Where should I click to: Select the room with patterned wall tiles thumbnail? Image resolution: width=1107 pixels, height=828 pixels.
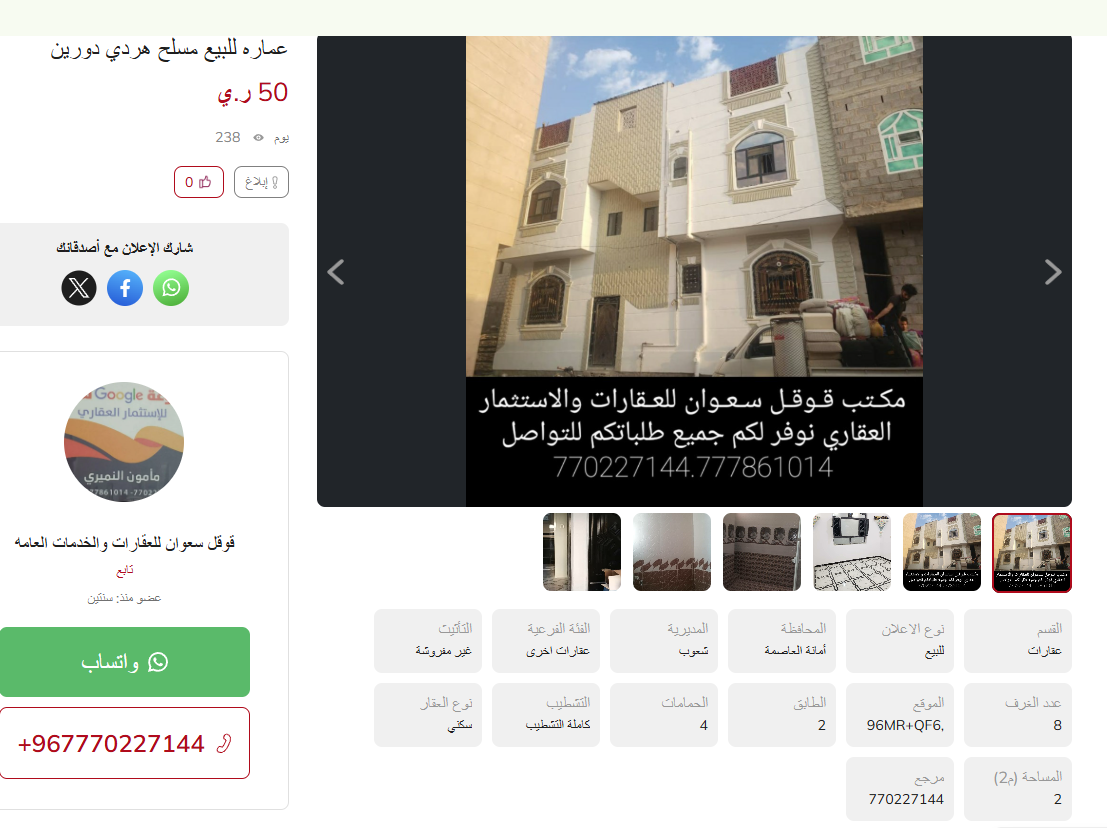coord(762,552)
